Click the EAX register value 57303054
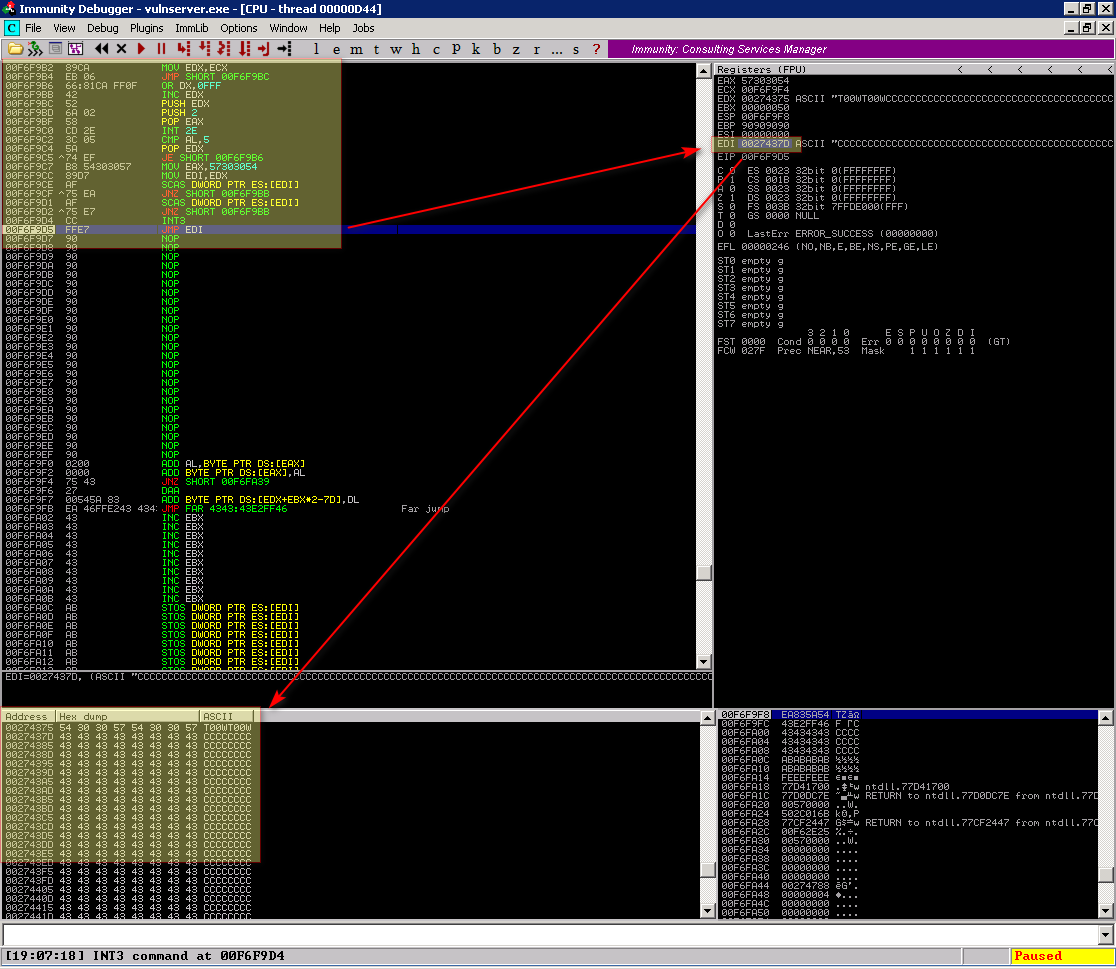Image resolution: width=1116 pixels, height=969 pixels. click(764, 80)
